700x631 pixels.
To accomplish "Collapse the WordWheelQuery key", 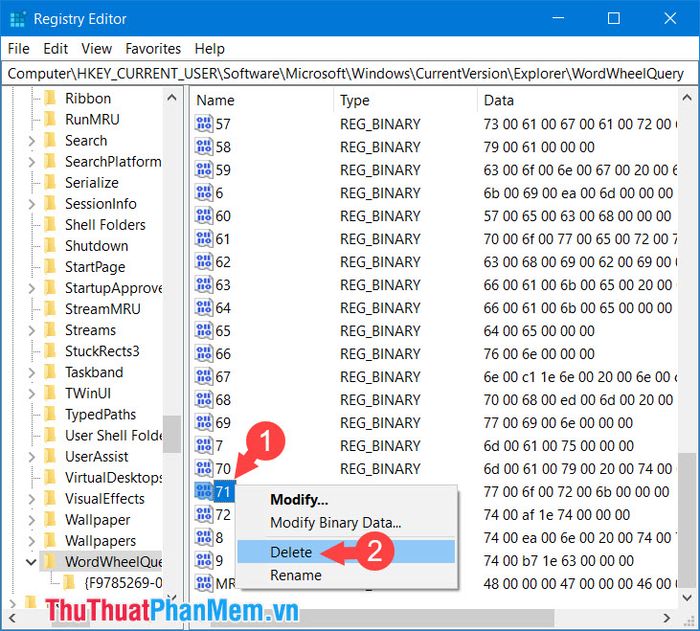I will coord(31,562).
